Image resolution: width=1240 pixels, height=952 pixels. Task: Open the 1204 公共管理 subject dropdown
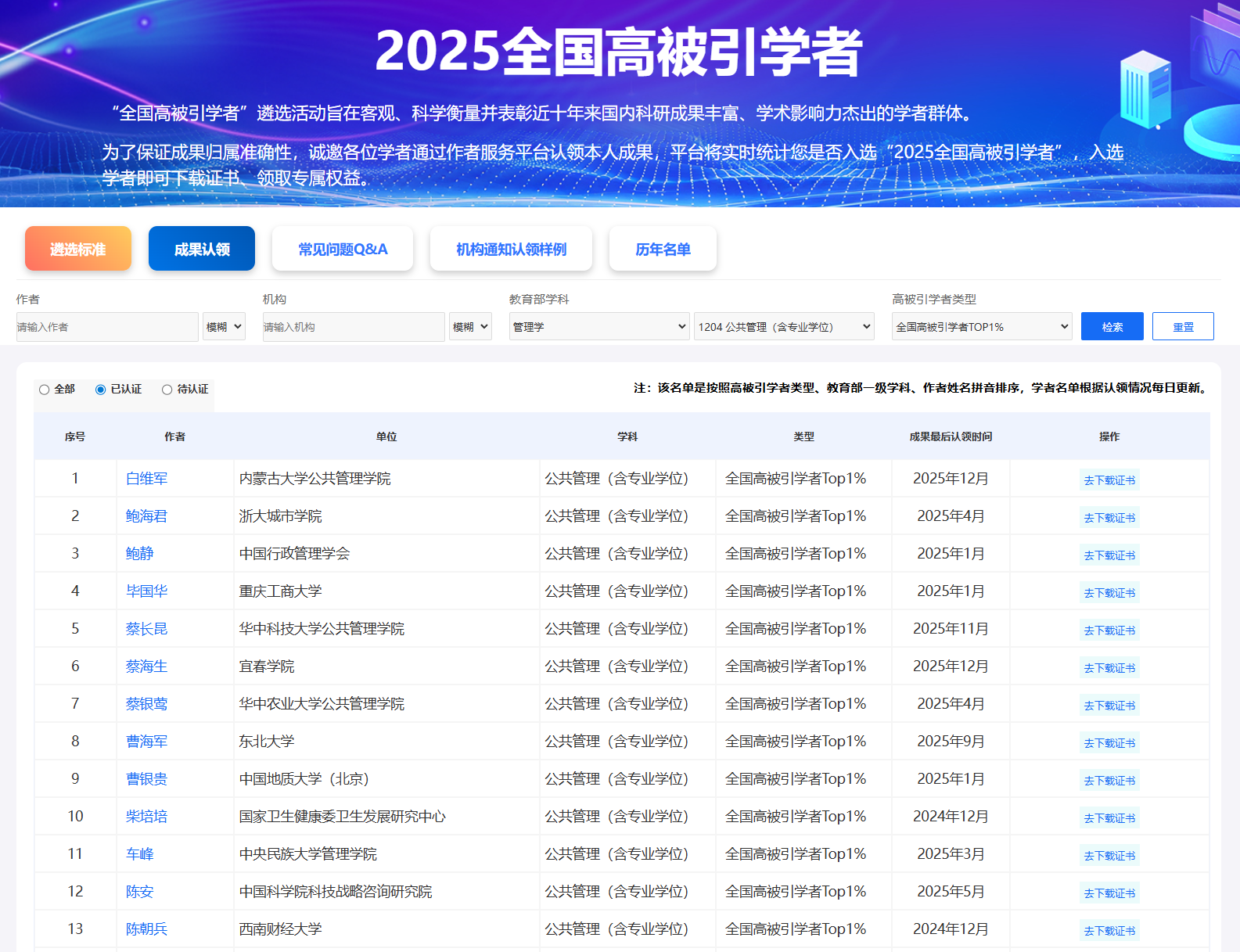point(784,327)
